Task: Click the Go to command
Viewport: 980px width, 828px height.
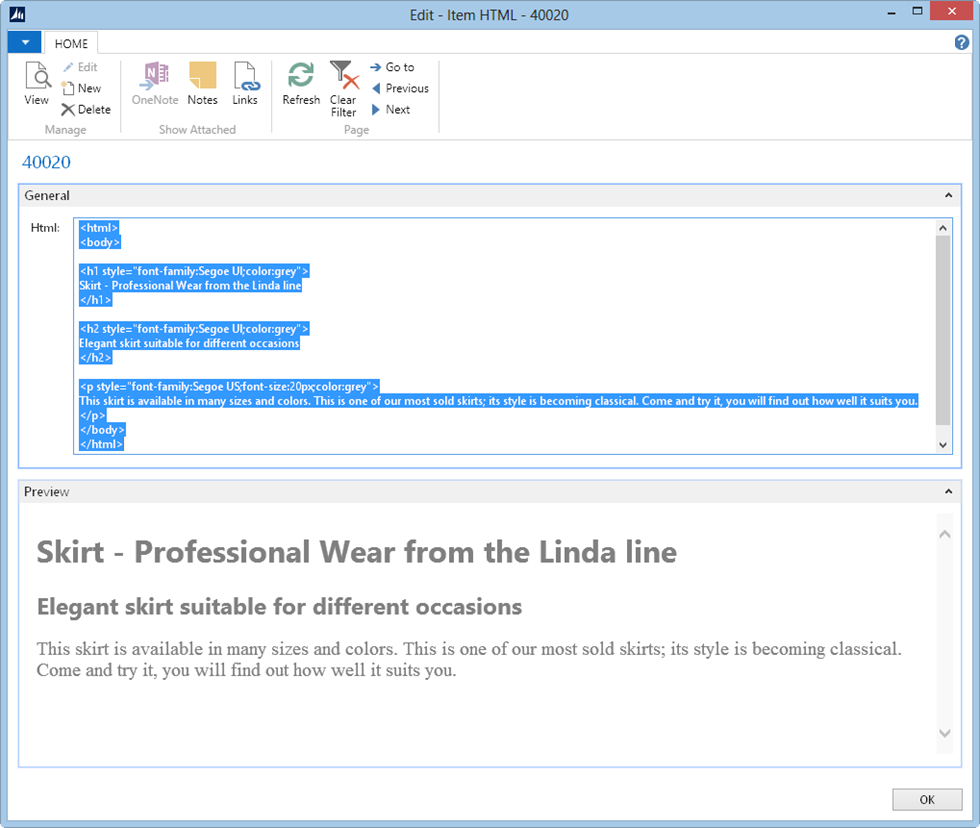Action: click(x=392, y=67)
